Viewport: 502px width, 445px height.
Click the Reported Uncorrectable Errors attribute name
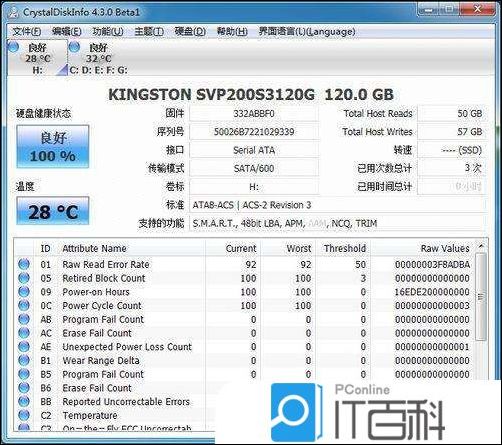point(126,402)
